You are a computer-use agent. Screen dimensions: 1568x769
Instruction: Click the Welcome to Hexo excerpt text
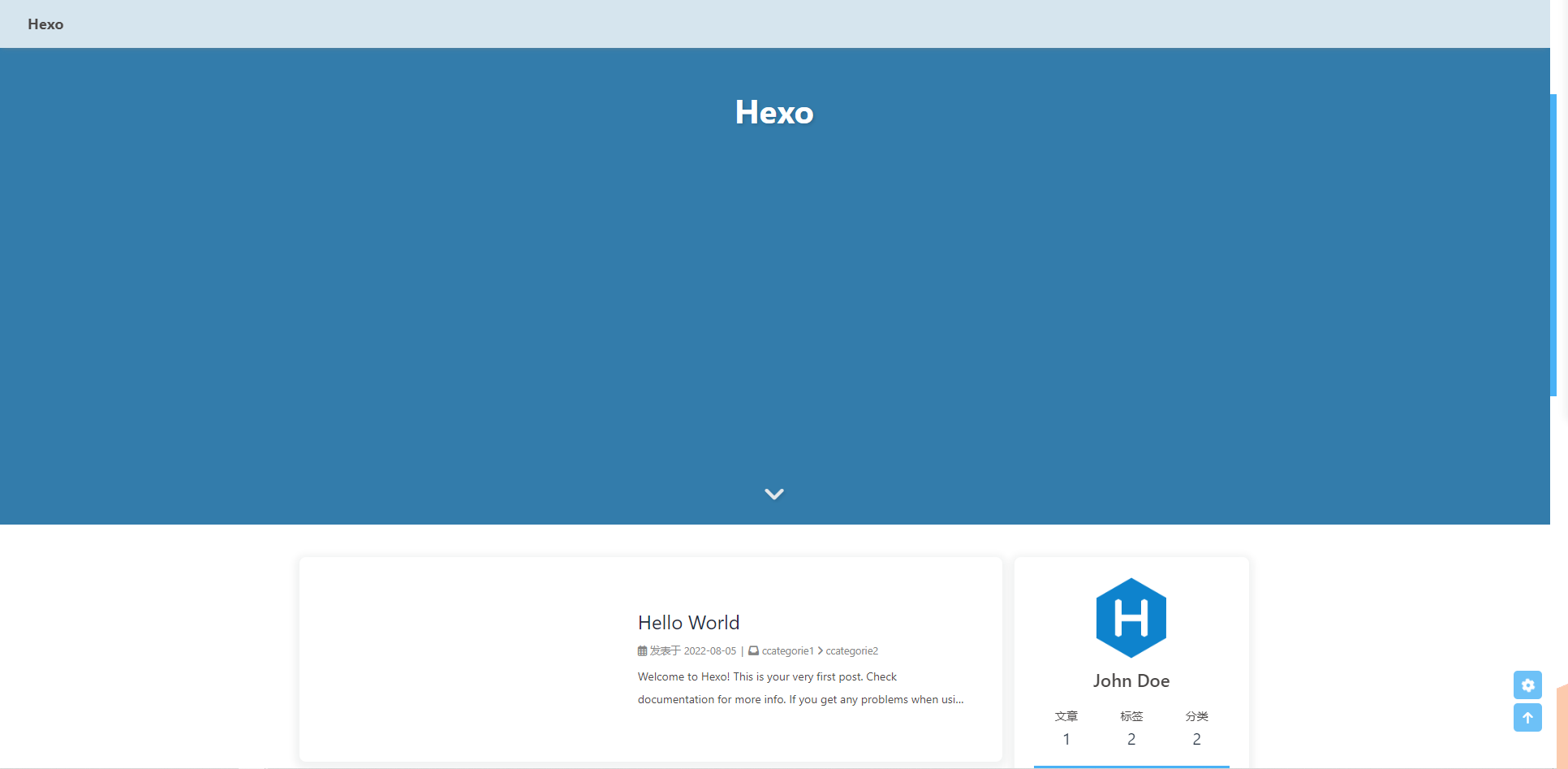(x=800, y=688)
